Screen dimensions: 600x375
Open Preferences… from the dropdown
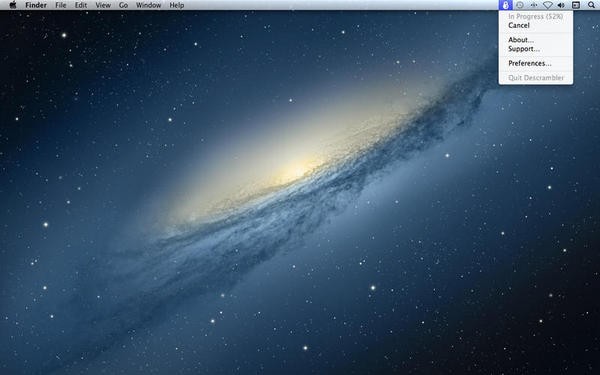(530, 64)
